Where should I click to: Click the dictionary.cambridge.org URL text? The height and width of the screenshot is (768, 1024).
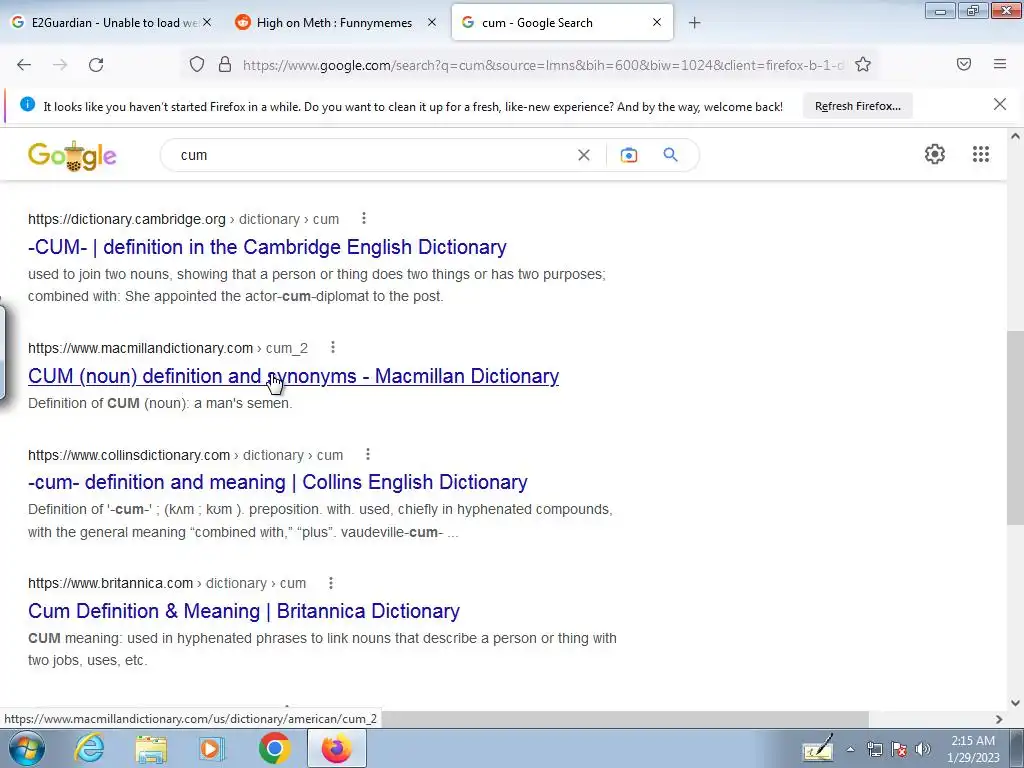(127, 219)
